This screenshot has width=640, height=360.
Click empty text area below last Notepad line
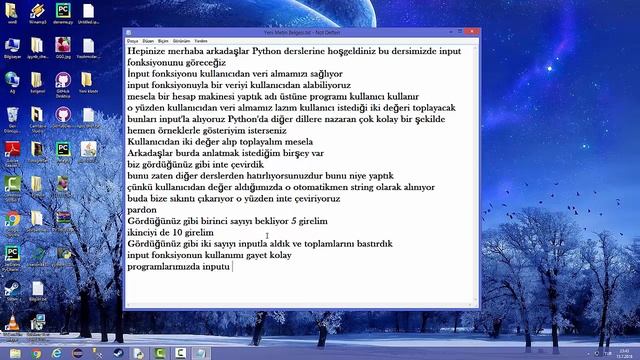tap(300, 288)
